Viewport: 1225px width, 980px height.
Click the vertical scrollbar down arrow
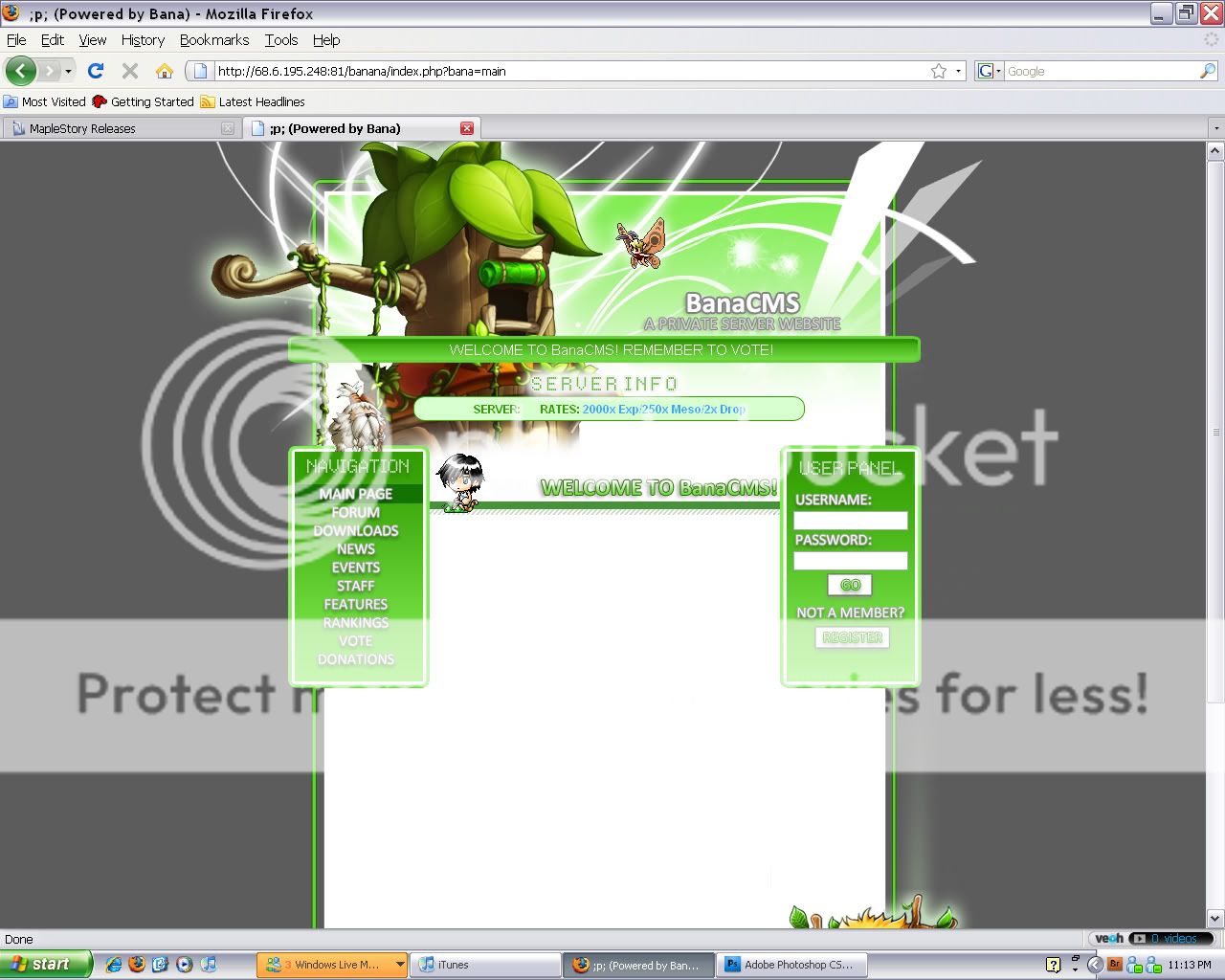pyautogui.click(x=1215, y=919)
